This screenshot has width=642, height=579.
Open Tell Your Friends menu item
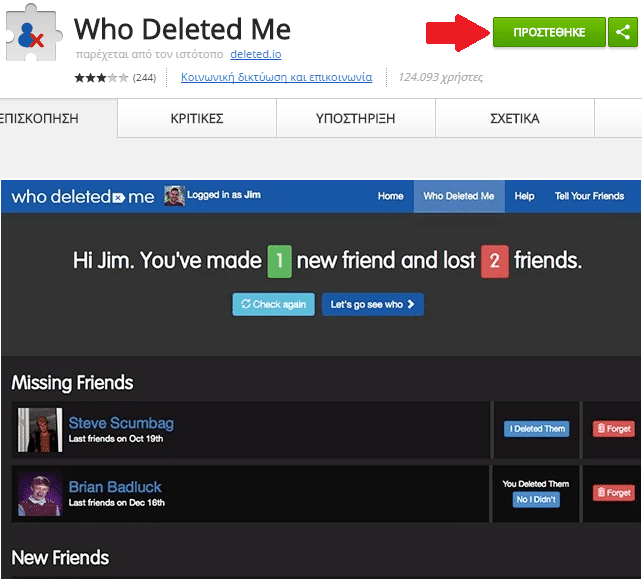click(589, 196)
